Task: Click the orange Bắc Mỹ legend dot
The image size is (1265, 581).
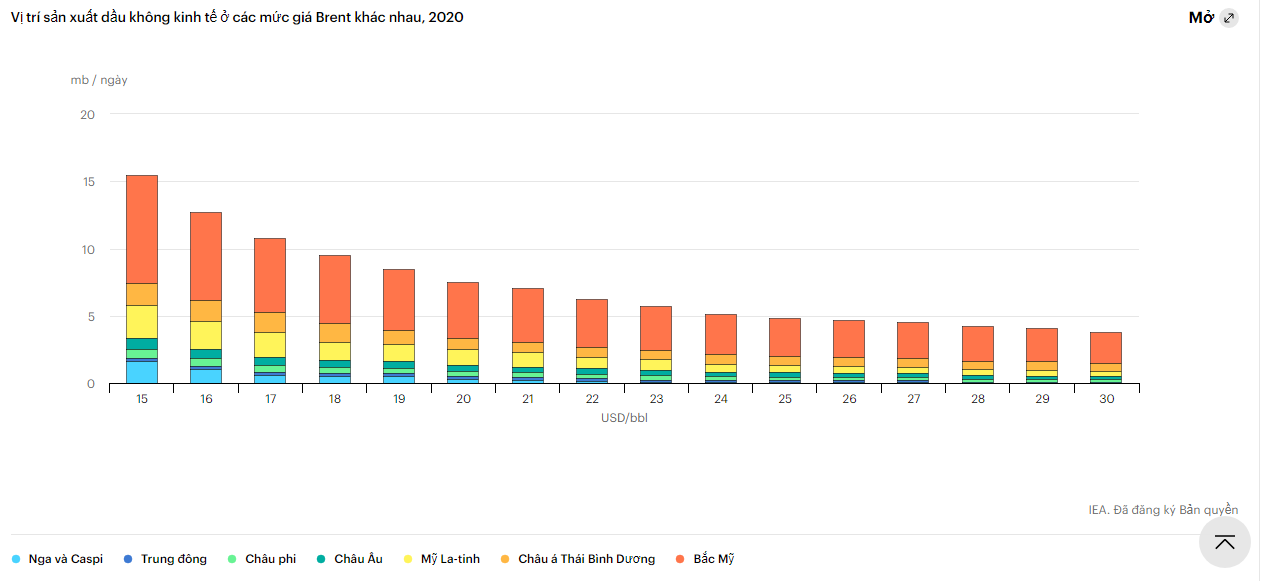Action: pos(680,559)
